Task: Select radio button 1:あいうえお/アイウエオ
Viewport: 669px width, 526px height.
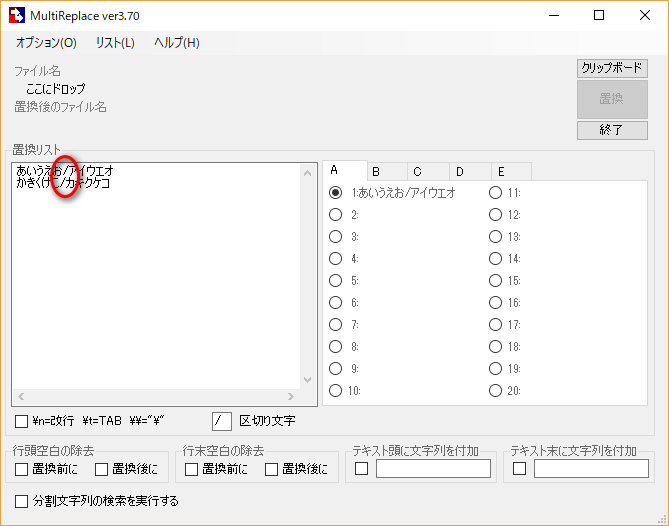Action: pos(336,193)
